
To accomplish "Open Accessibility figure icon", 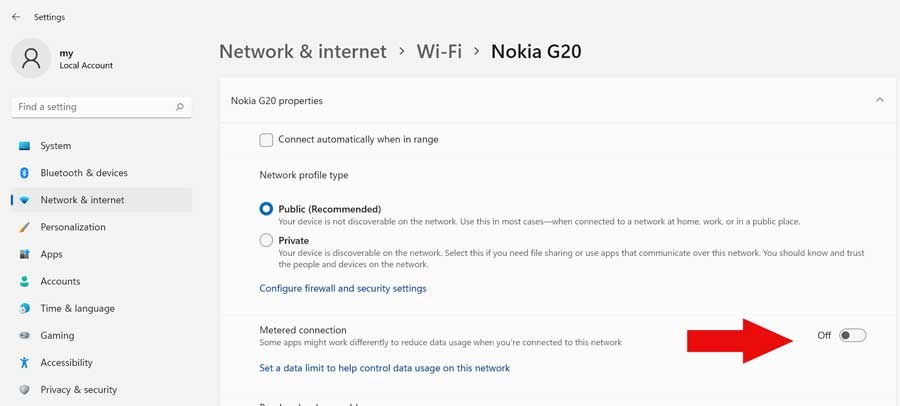I will click(24, 362).
